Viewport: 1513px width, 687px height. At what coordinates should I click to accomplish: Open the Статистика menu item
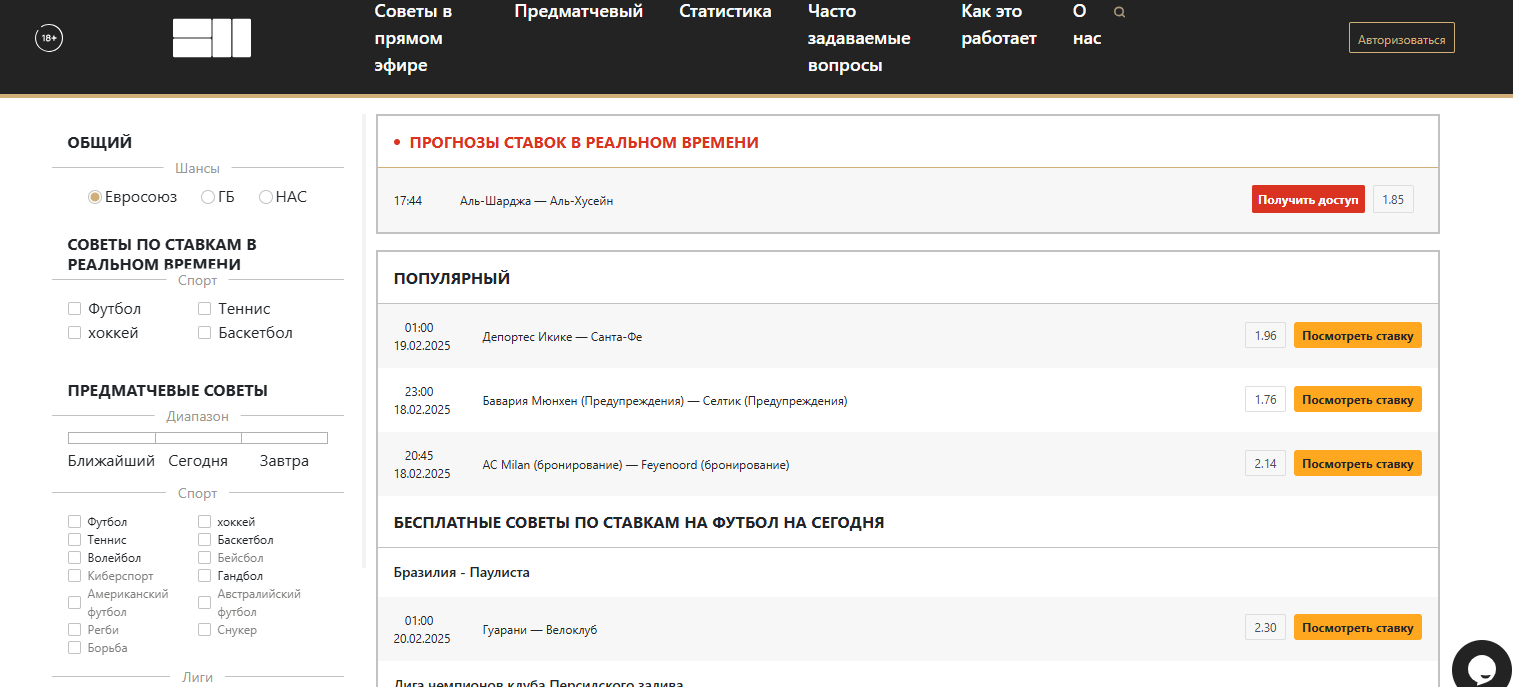point(725,12)
